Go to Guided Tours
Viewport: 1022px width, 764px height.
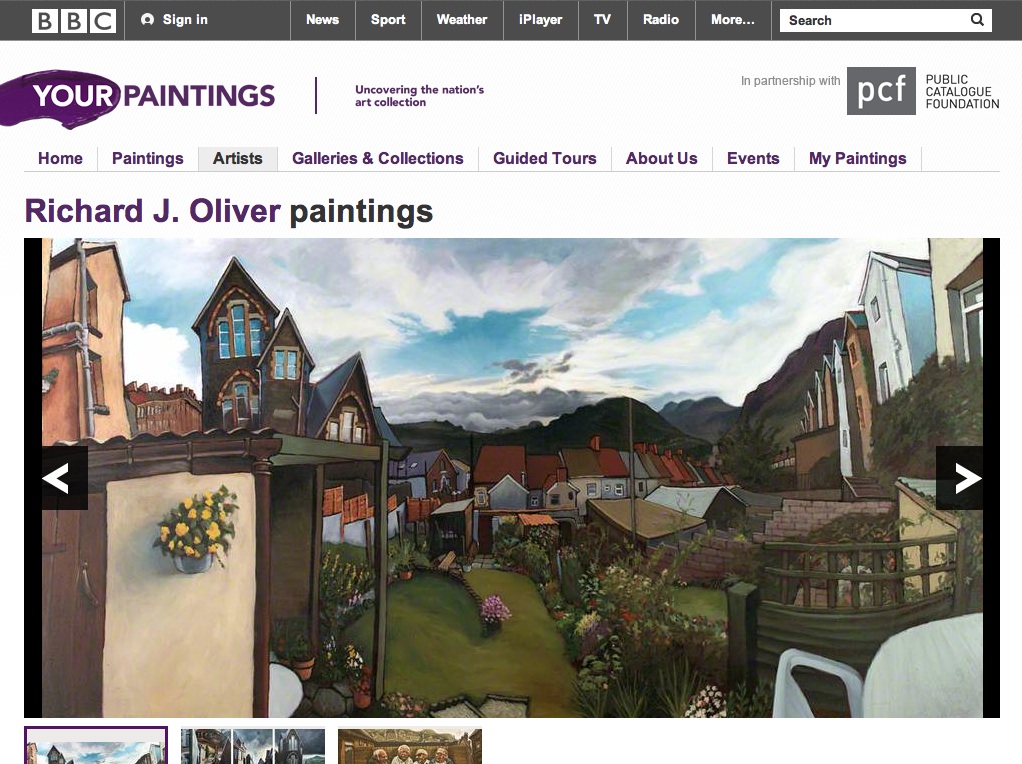pyautogui.click(x=545, y=158)
